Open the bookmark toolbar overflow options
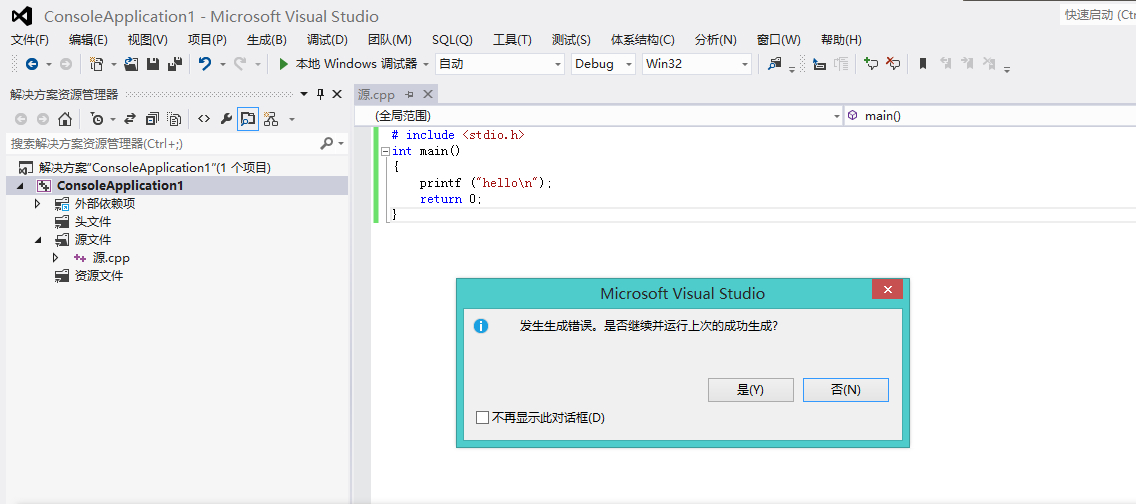Viewport: 1136px width, 504px height. 1007,68
